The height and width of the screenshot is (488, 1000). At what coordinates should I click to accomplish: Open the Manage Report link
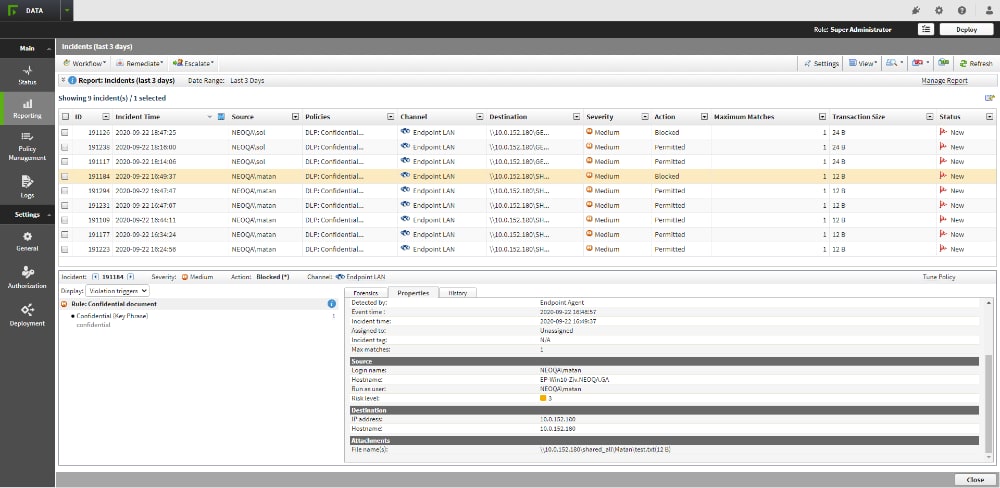coord(943,80)
